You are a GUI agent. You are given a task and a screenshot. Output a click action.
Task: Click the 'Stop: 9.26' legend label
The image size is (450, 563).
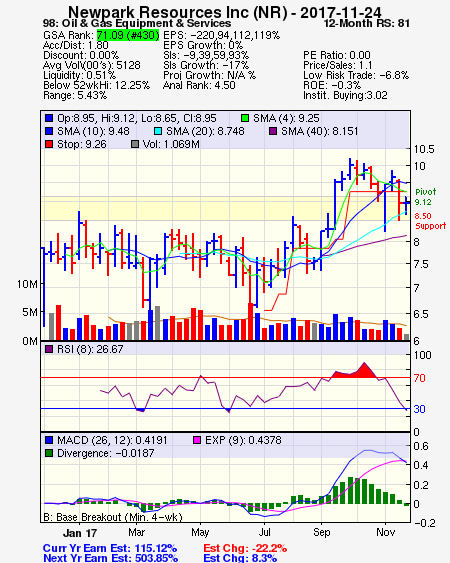[x=82, y=144]
